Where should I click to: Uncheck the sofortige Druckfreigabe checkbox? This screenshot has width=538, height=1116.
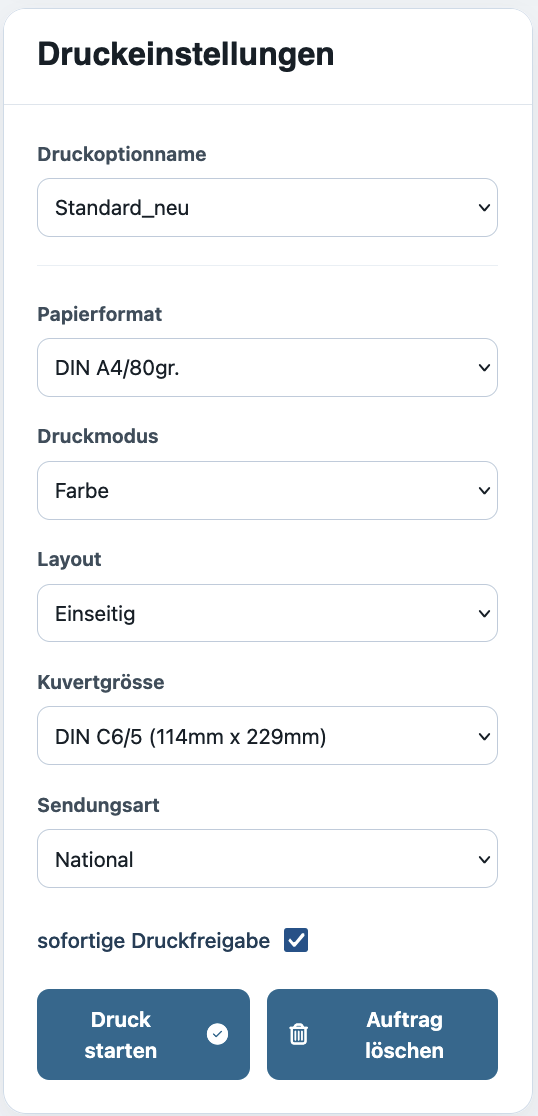coord(296,940)
